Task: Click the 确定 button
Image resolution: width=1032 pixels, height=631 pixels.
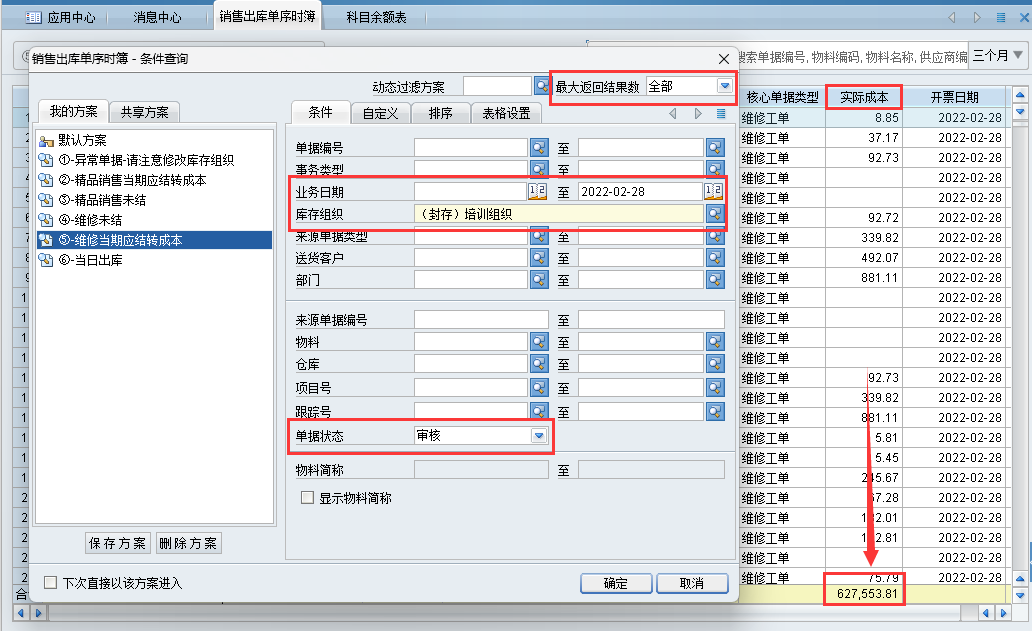Action: pos(615,583)
